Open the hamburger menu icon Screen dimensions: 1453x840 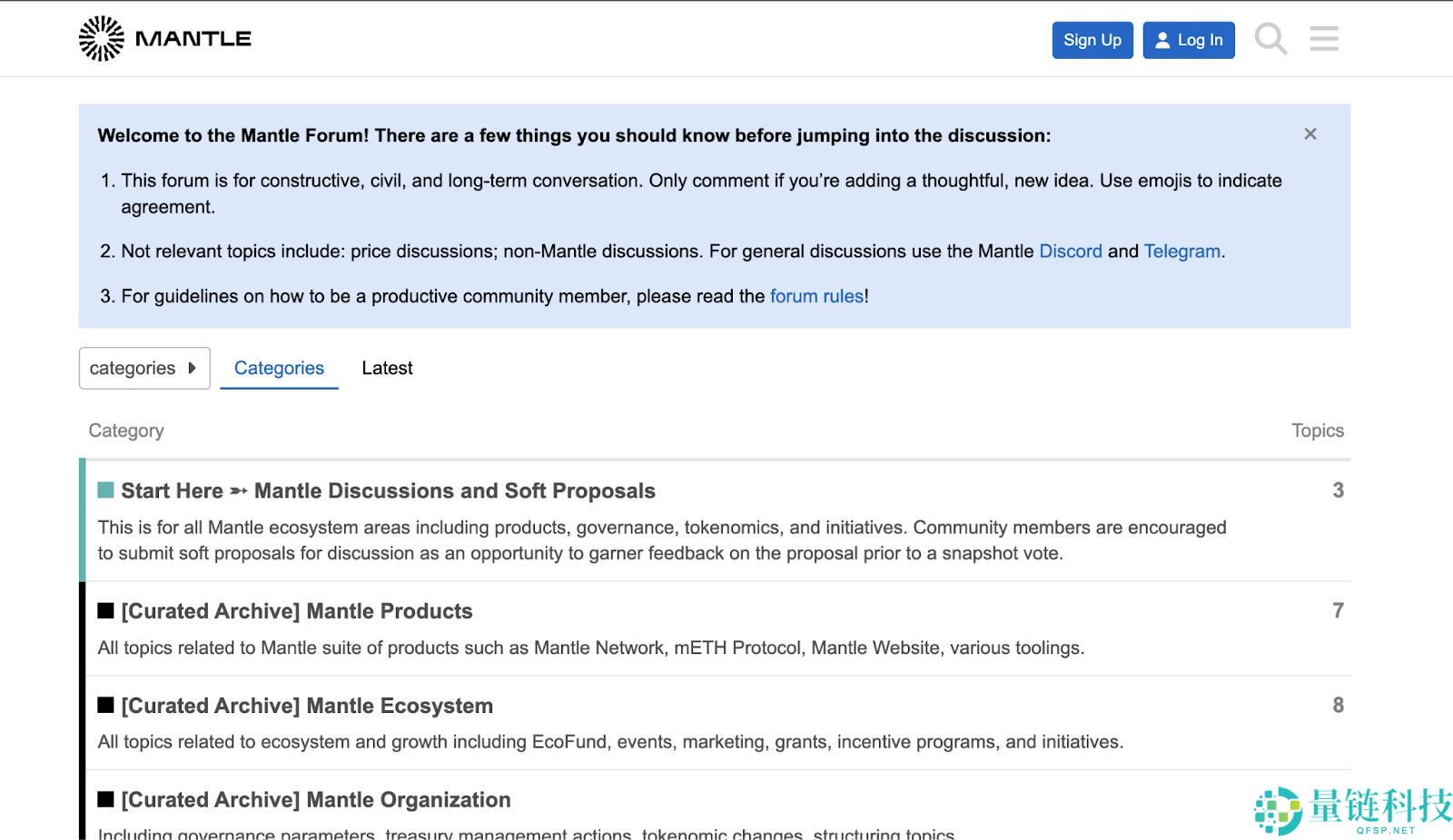1323,39
